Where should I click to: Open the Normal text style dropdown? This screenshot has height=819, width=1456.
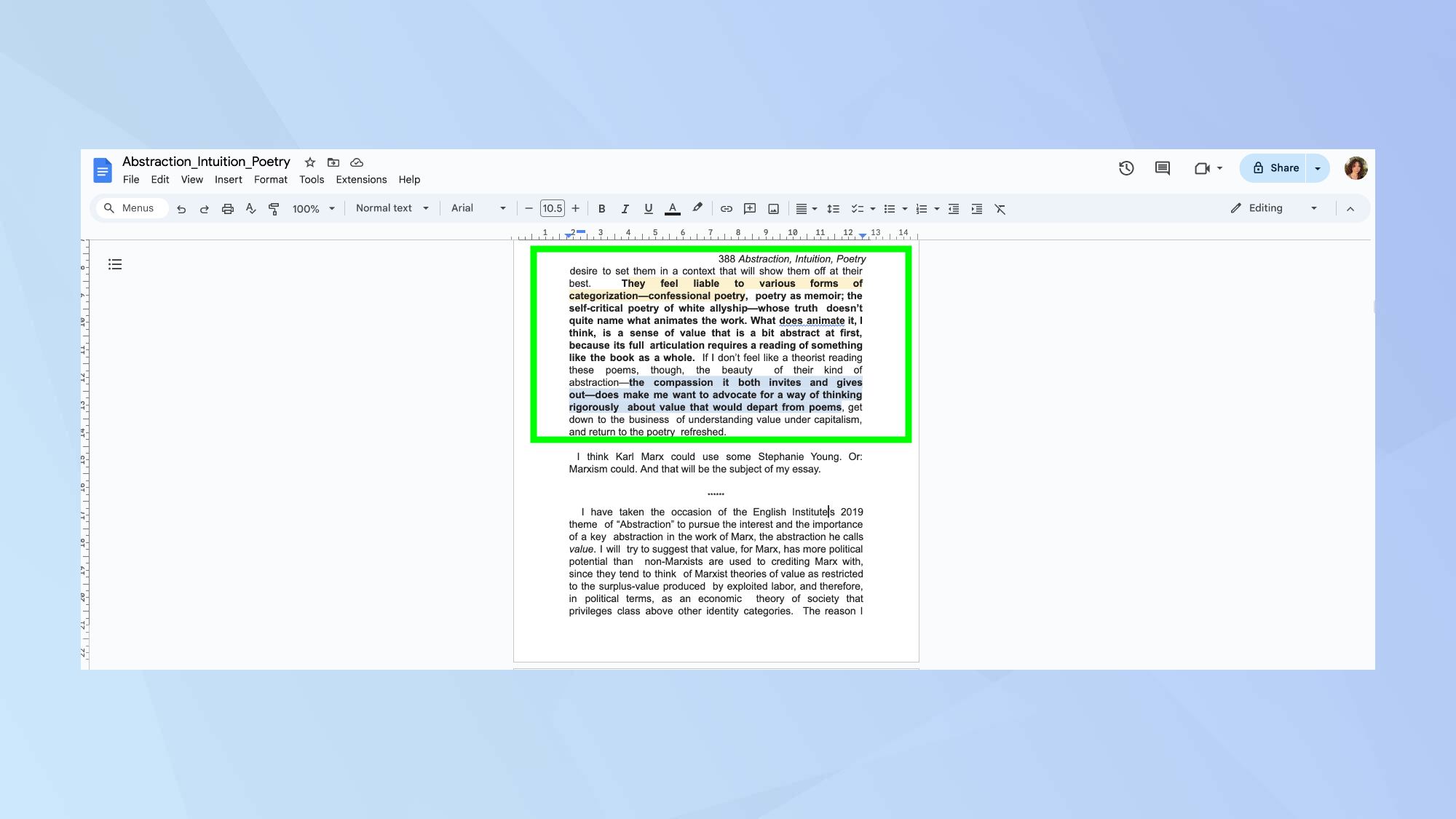[x=392, y=208]
